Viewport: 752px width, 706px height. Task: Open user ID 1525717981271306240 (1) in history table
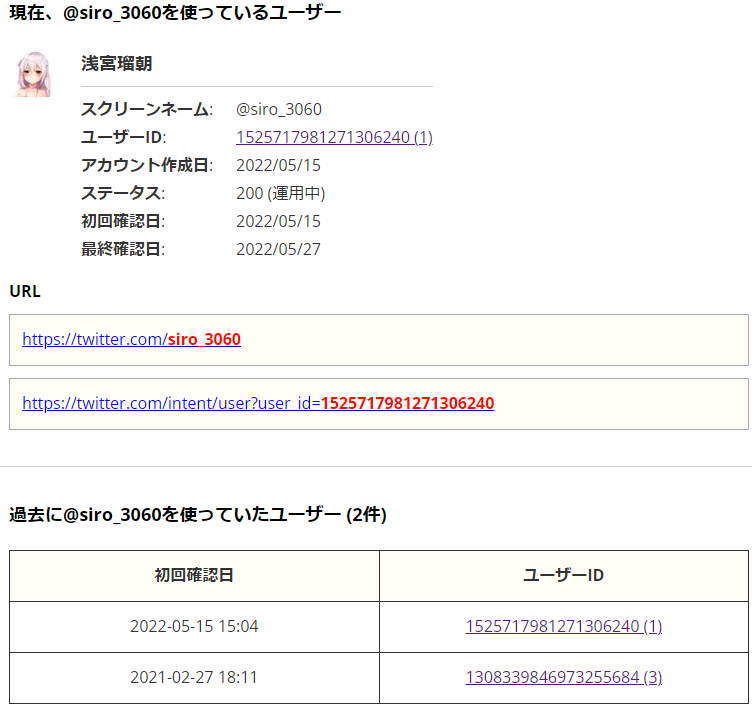[x=564, y=626]
